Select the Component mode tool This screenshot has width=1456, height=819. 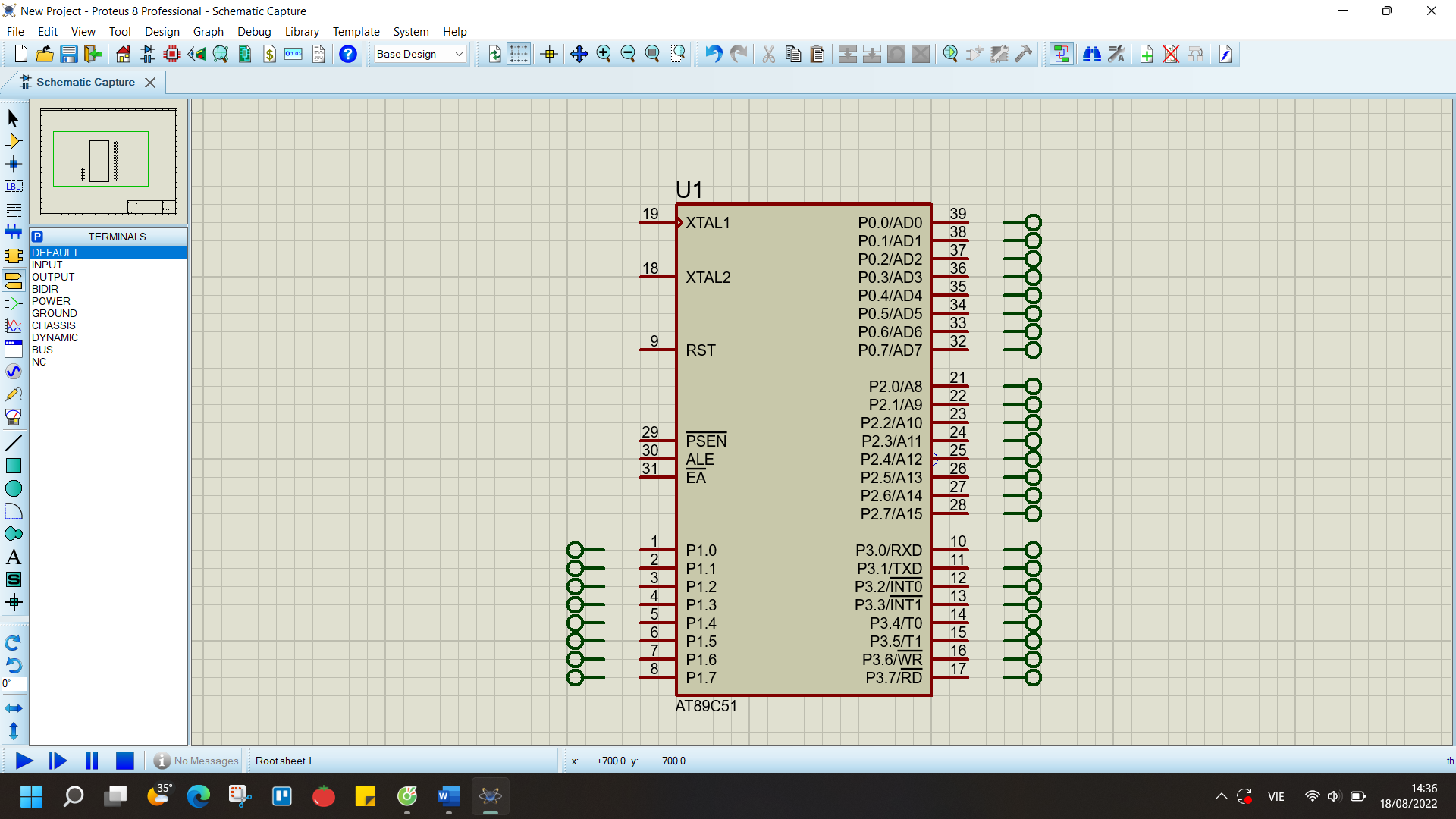point(13,141)
